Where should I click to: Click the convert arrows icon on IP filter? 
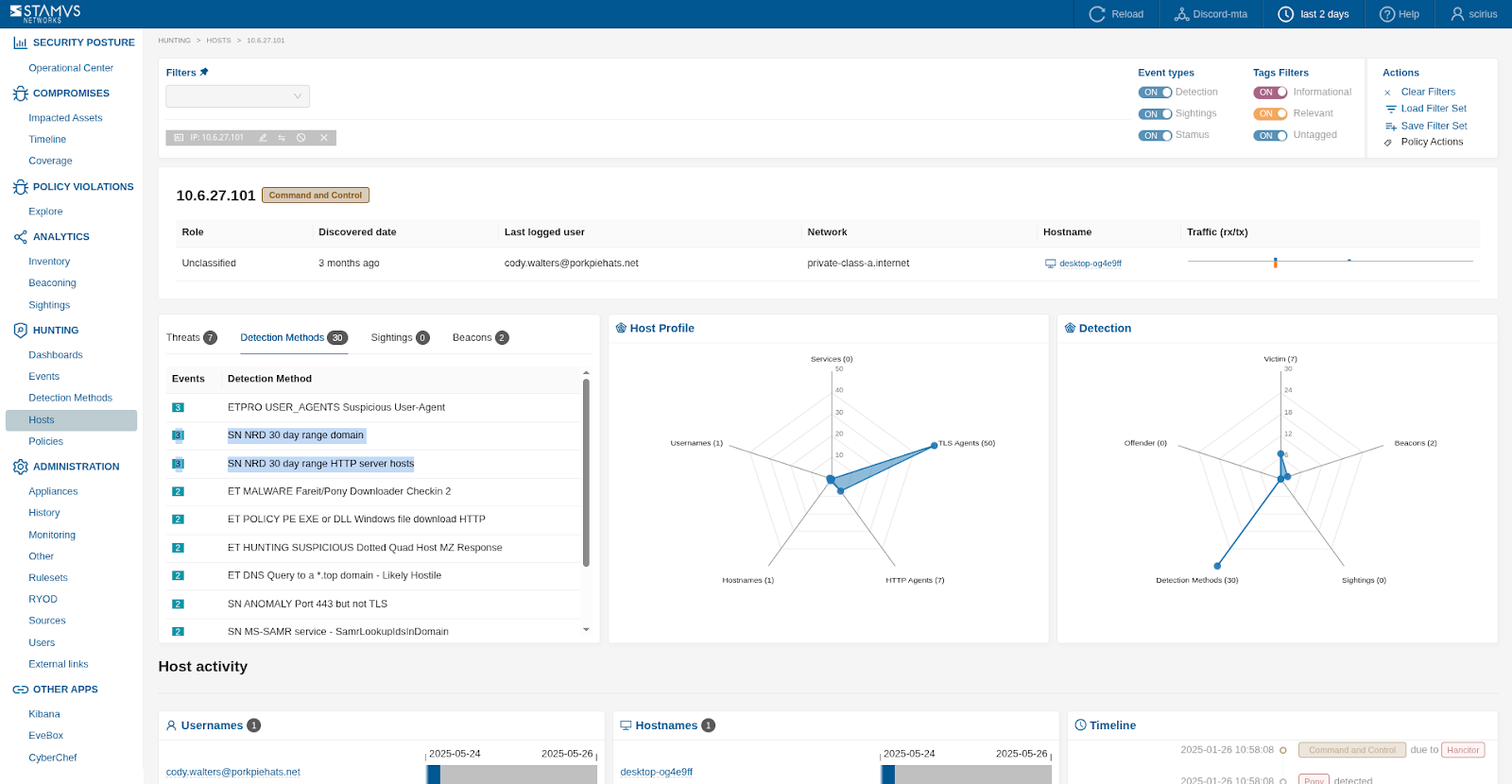click(x=282, y=138)
